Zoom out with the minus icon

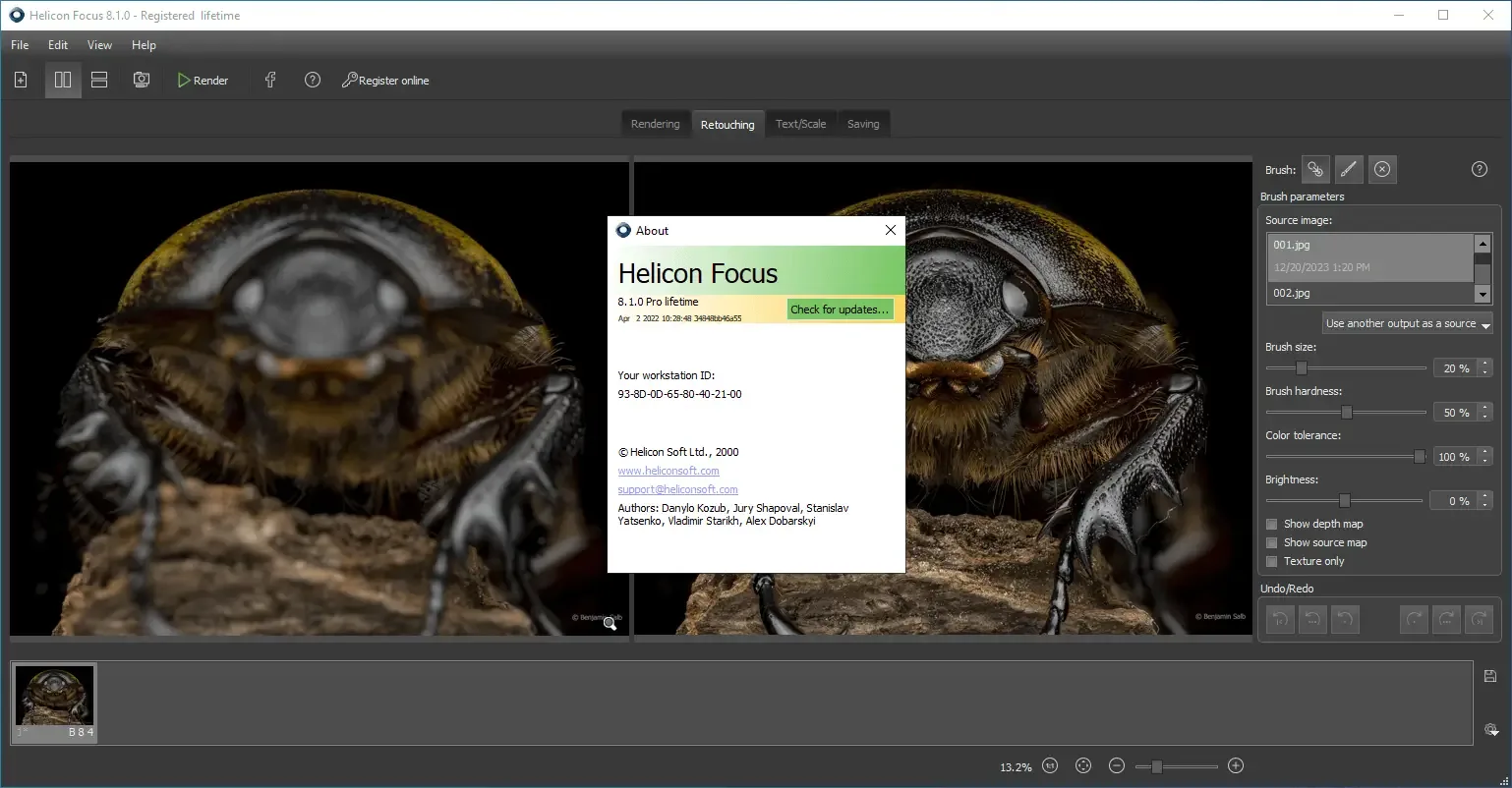tap(1117, 766)
